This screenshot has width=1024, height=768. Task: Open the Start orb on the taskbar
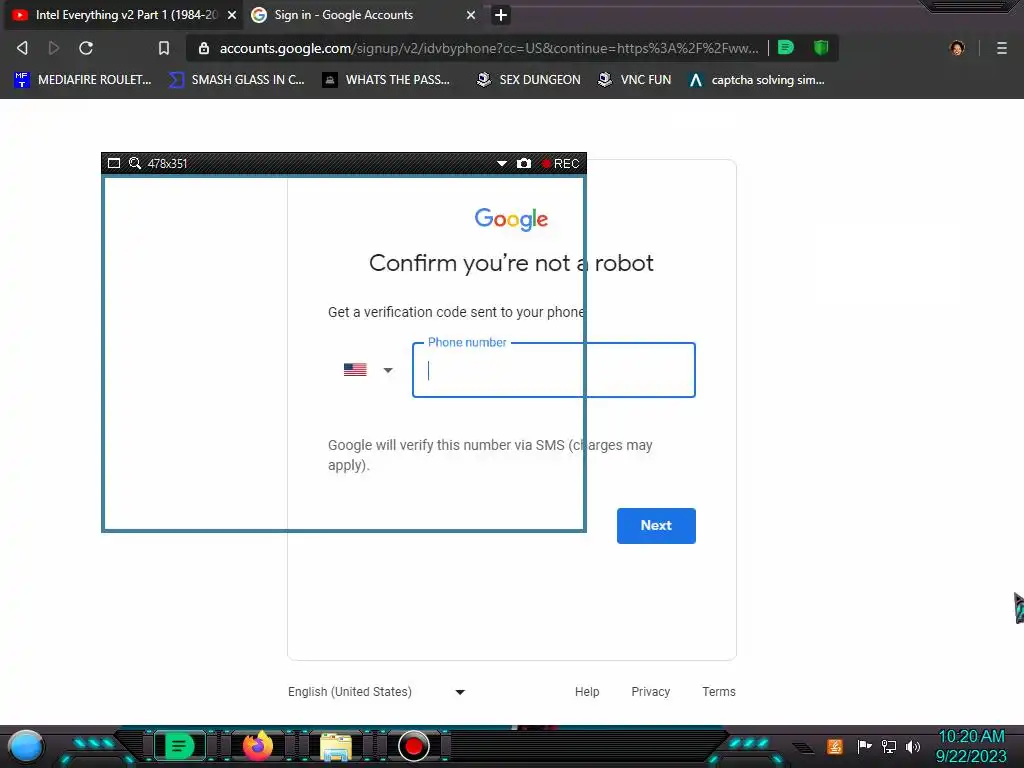coord(26,746)
